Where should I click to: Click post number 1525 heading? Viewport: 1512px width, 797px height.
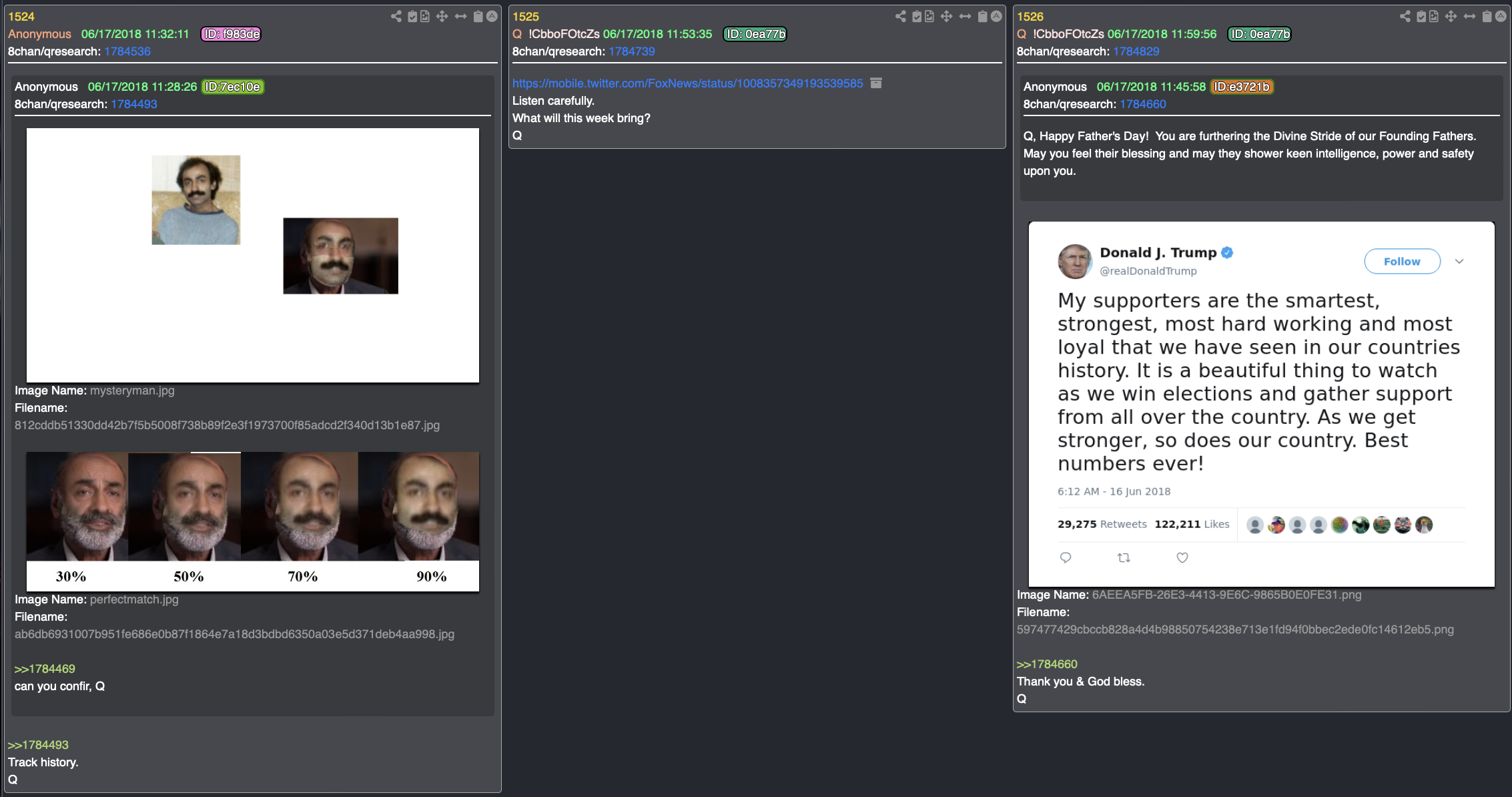pos(526,17)
